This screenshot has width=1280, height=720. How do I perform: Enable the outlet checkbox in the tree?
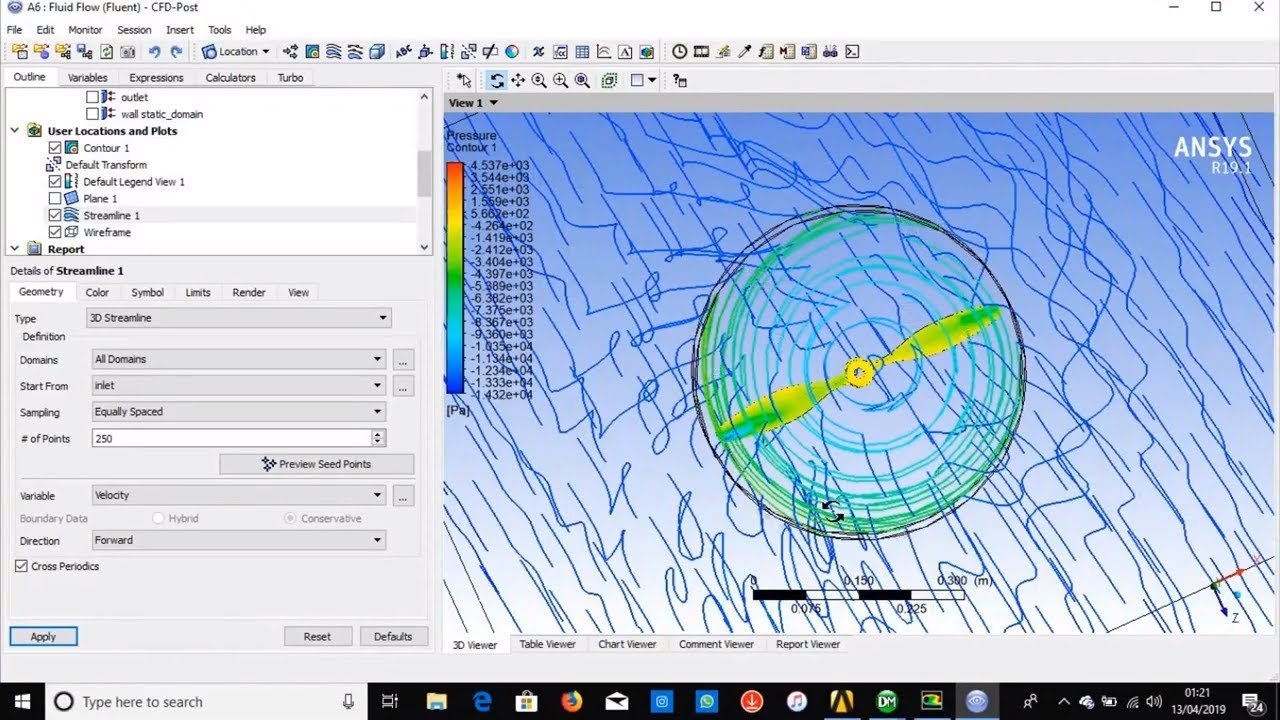click(x=92, y=97)
